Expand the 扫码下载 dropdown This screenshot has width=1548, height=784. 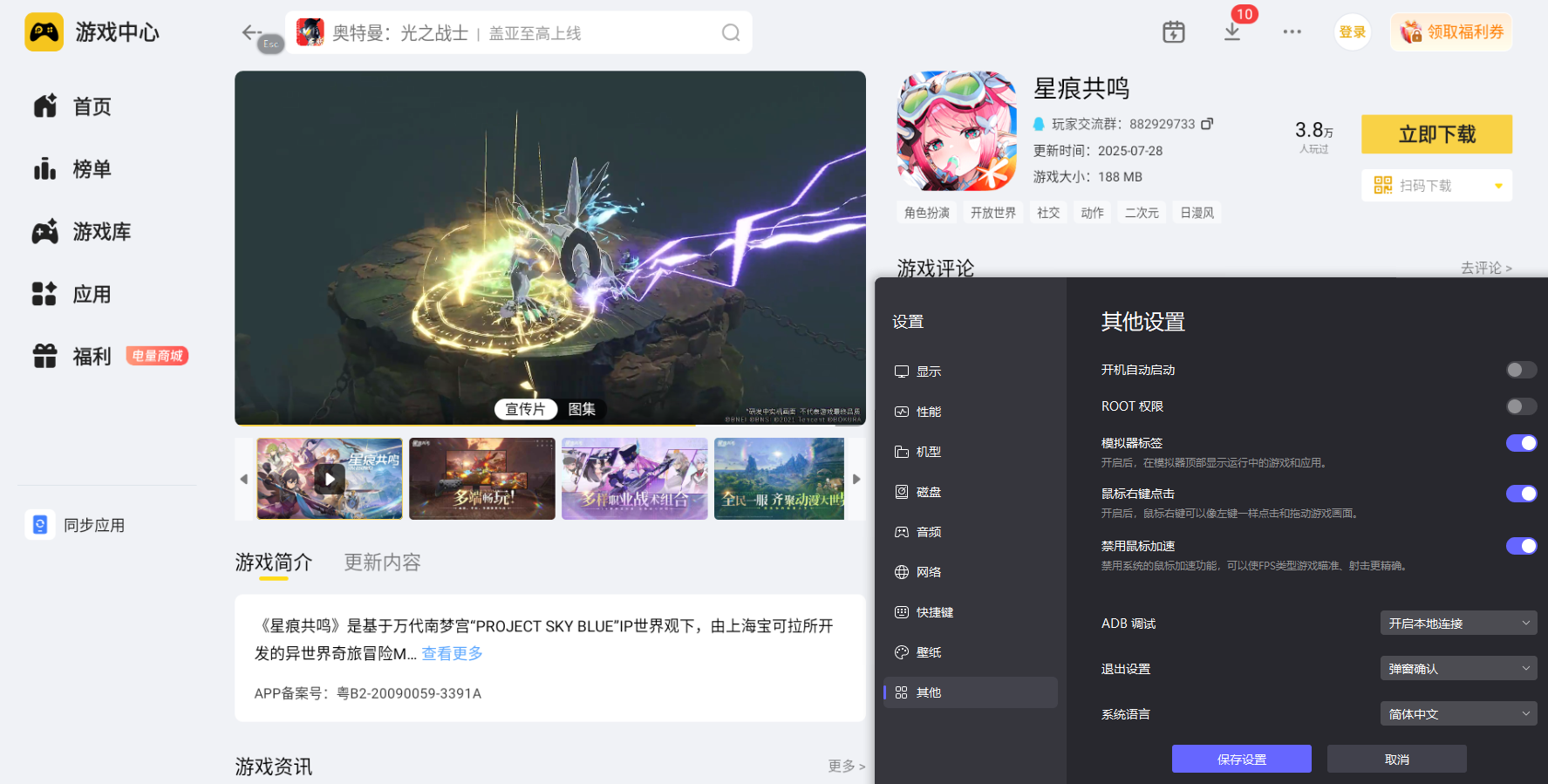(x=1436, y=186)
